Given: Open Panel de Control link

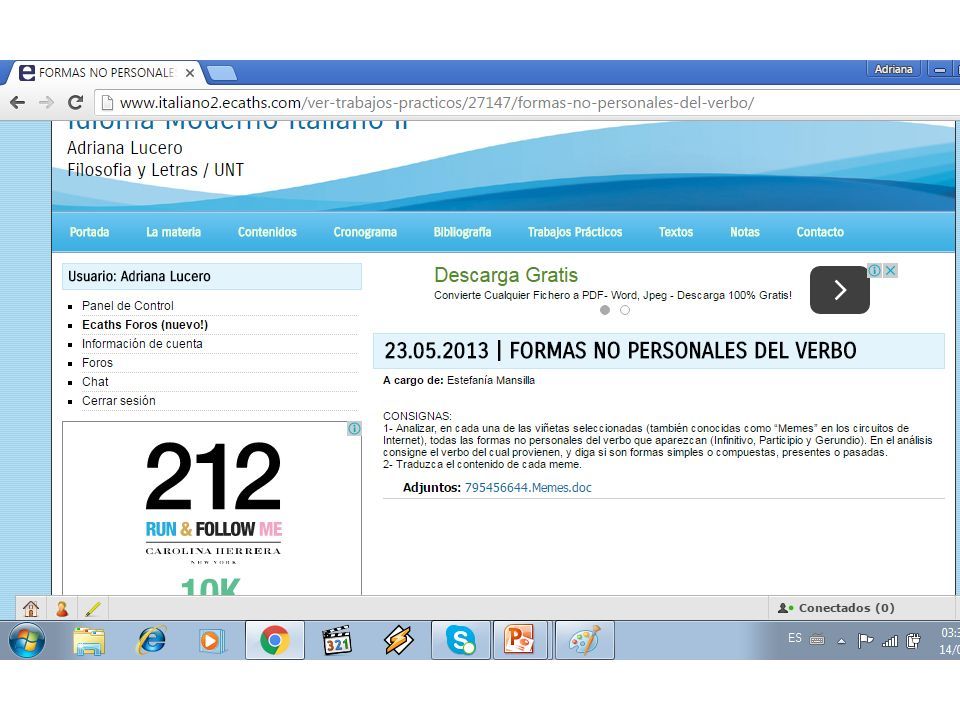Looking at the screenshot, I should point(128,306).
